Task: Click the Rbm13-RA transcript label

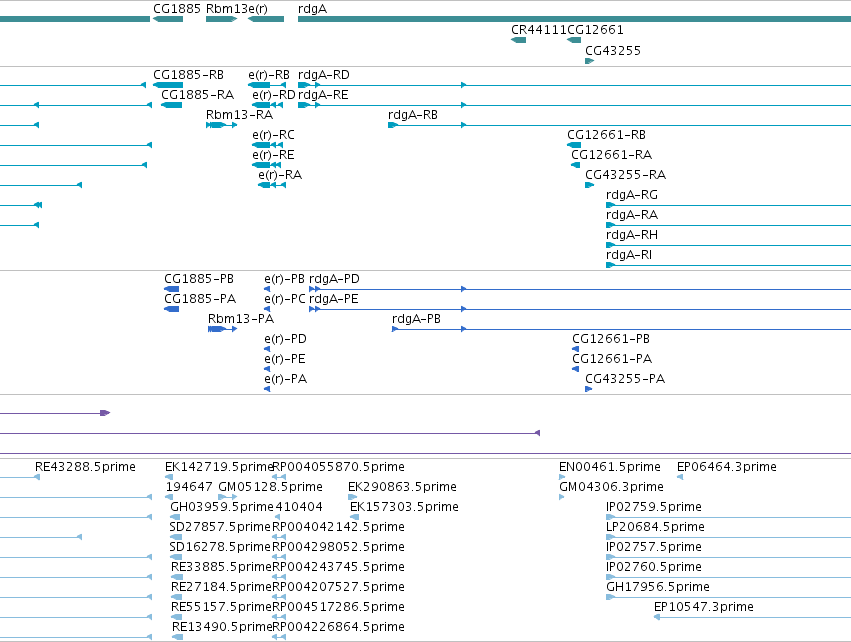Action: point(239,115)
